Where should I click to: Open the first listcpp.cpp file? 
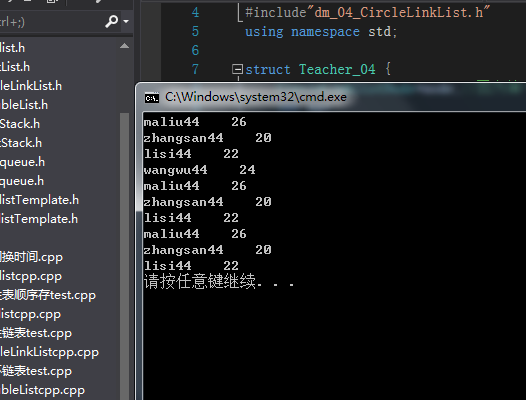click(31, 277)
